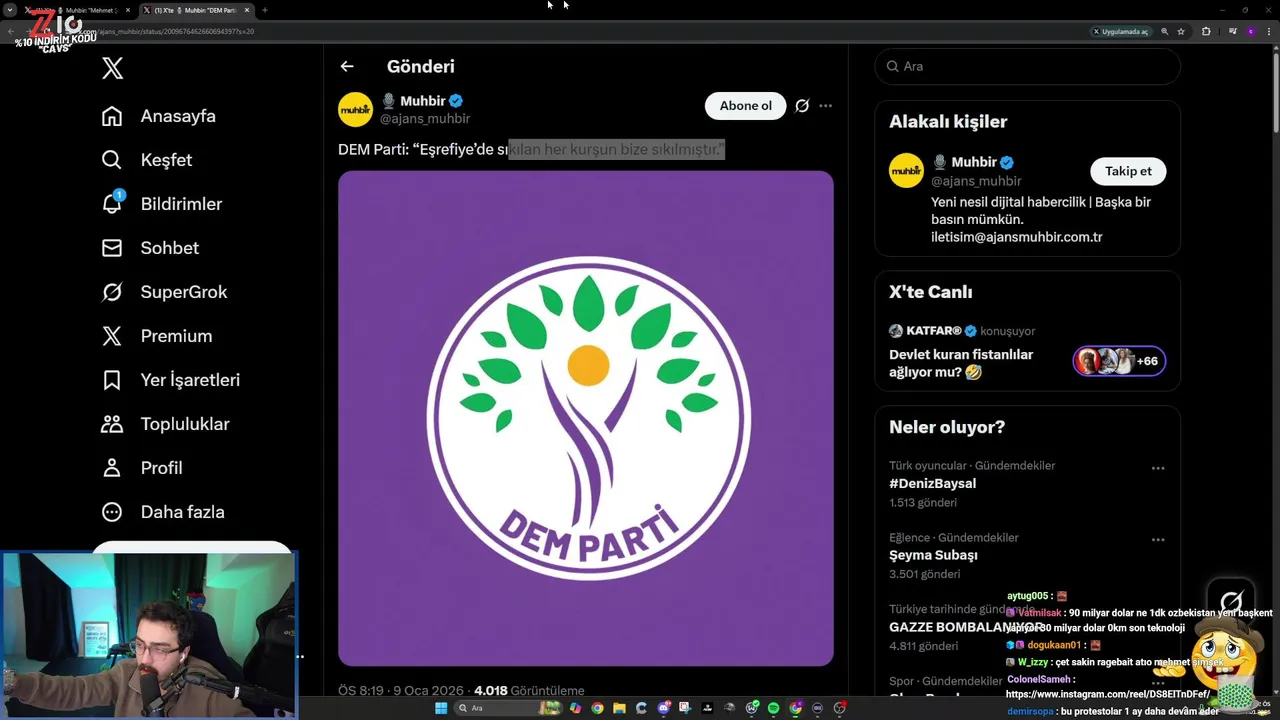The image size is (1280, 720).
Task: Expand the Daha fazla menu
Action: (x=162, y=512)
